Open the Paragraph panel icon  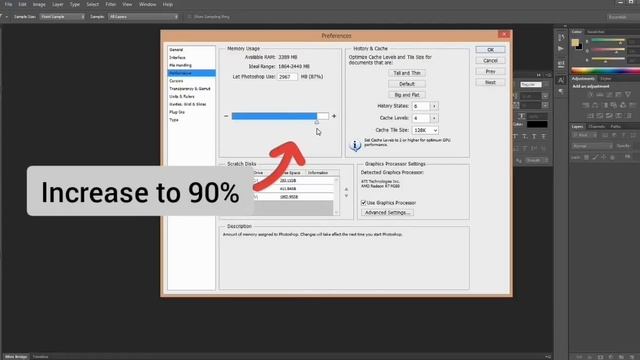(x=561, y=91)
